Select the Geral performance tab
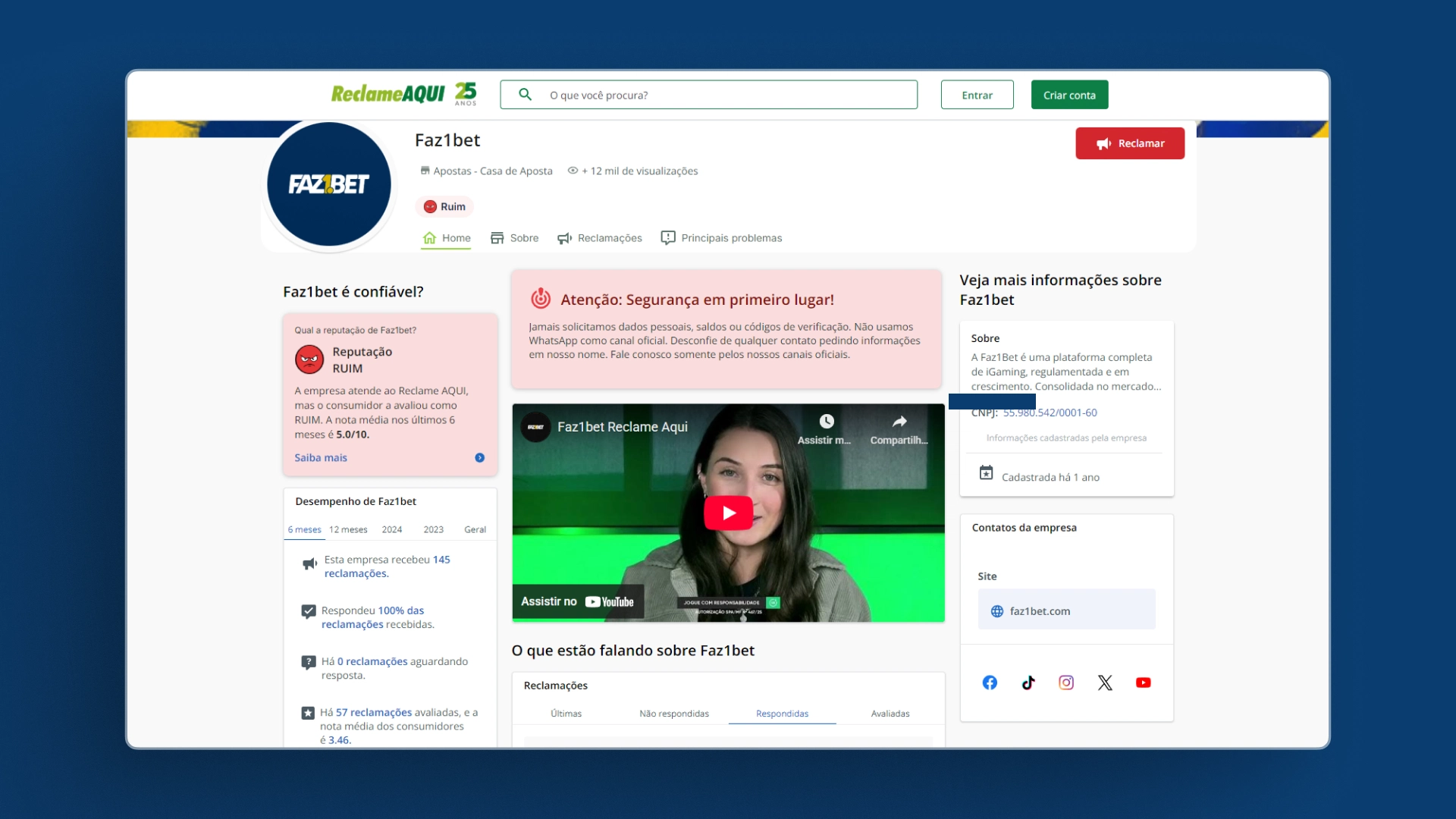1456x819 pixels. pos(475,529)
